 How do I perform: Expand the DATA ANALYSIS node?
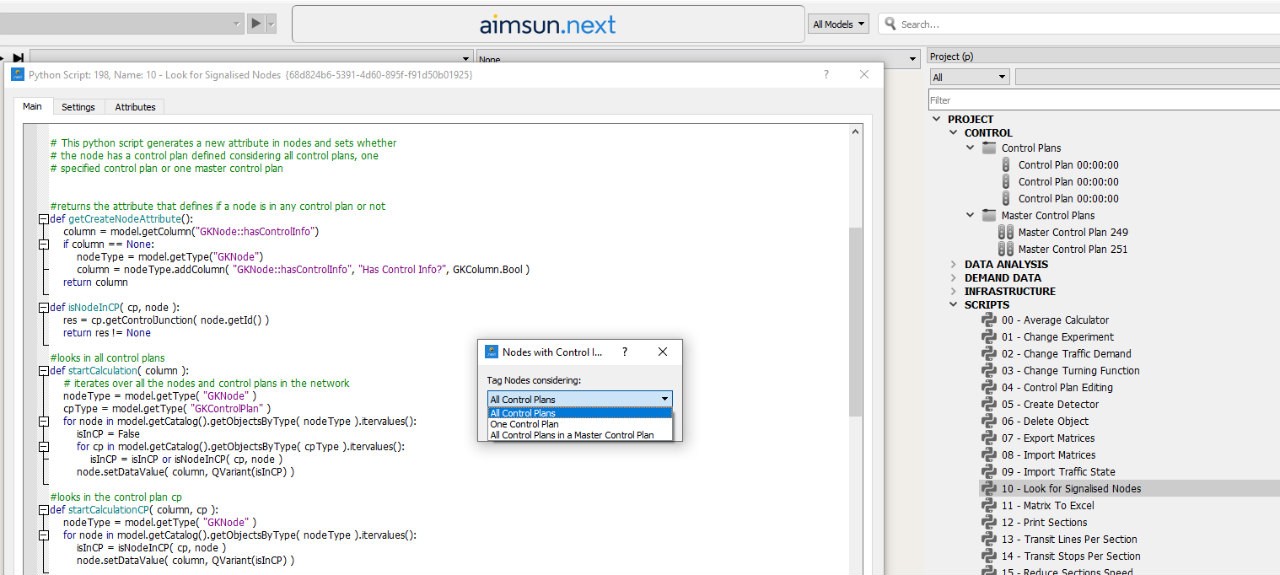tap(953, 265)
